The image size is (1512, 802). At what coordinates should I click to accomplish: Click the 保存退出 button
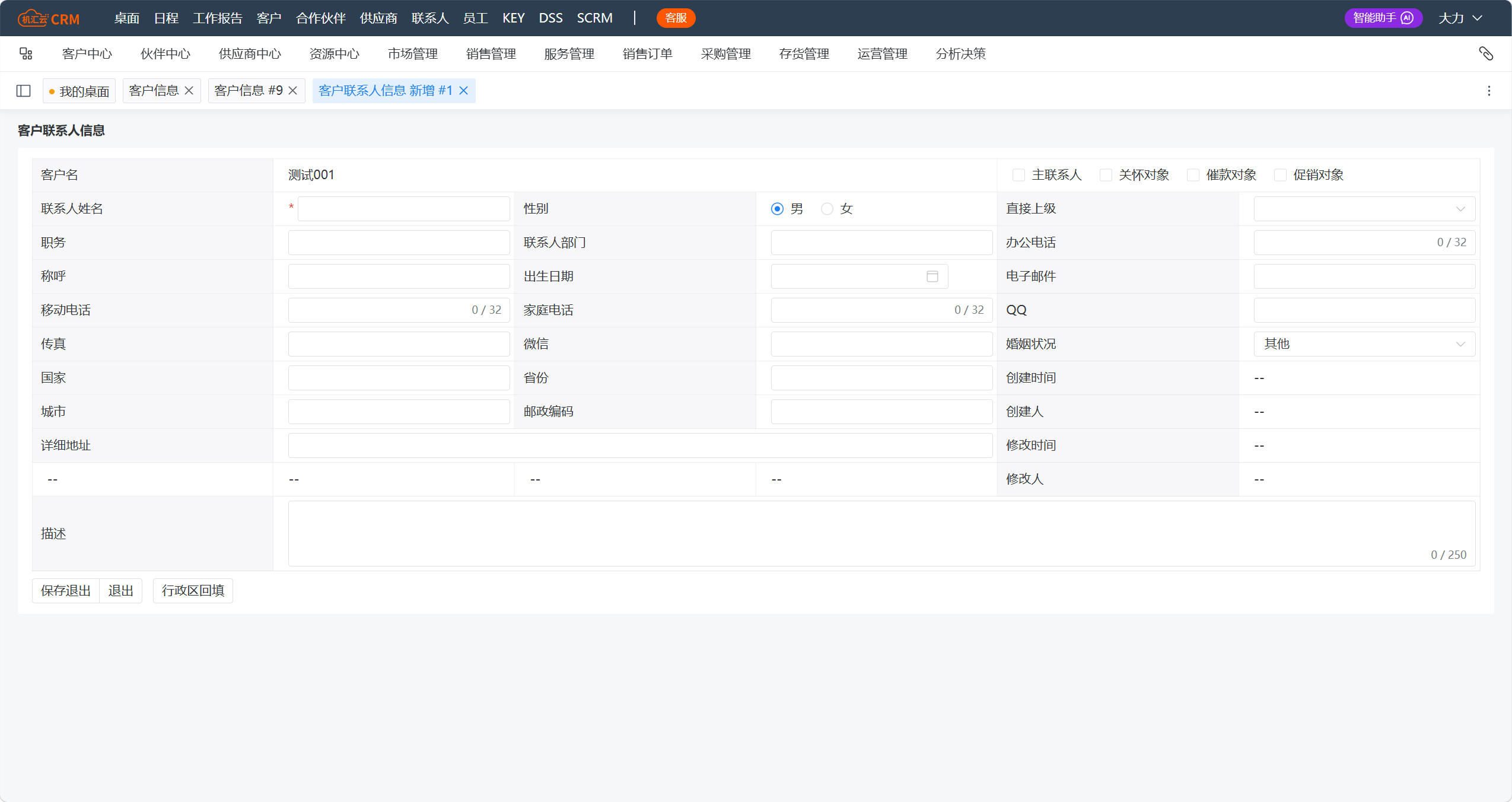66,591
